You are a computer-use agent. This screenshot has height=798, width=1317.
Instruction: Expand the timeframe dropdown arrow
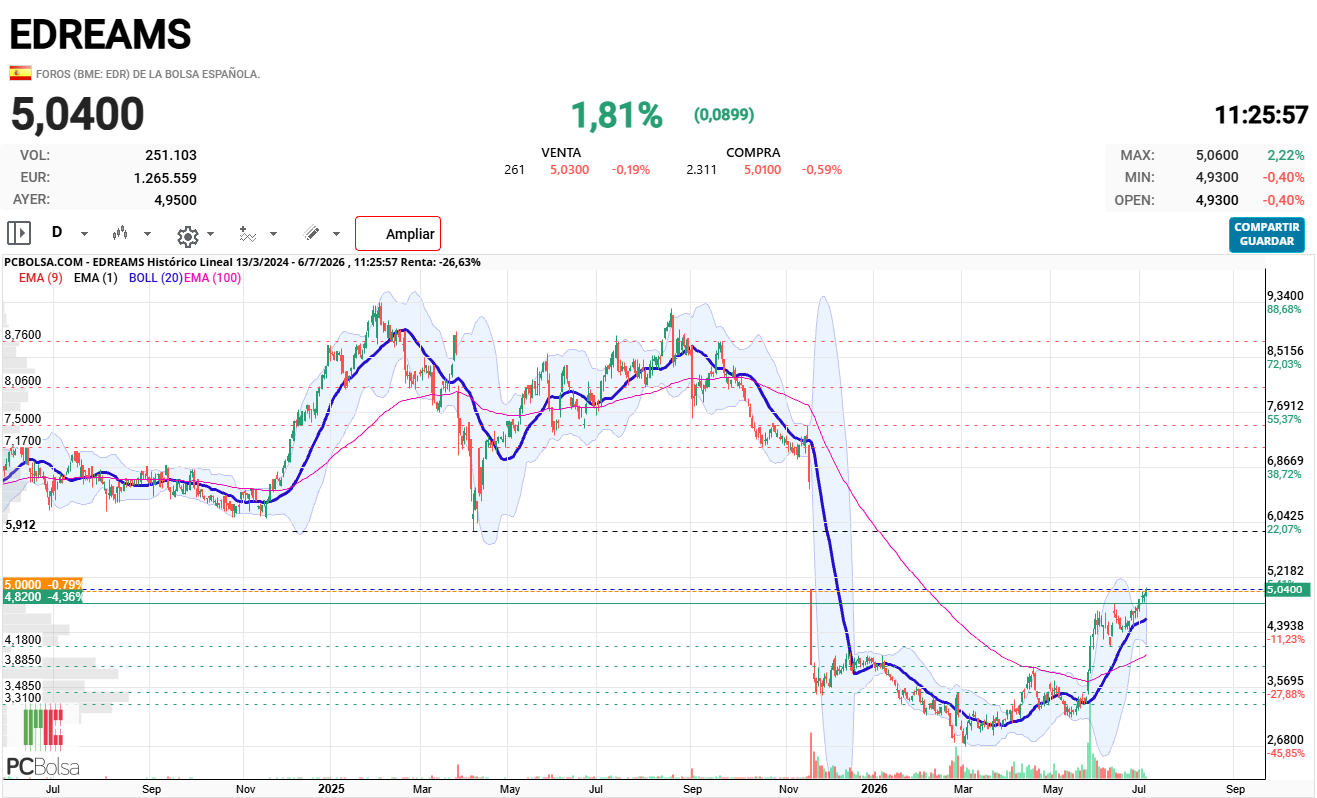coord(84,234)
